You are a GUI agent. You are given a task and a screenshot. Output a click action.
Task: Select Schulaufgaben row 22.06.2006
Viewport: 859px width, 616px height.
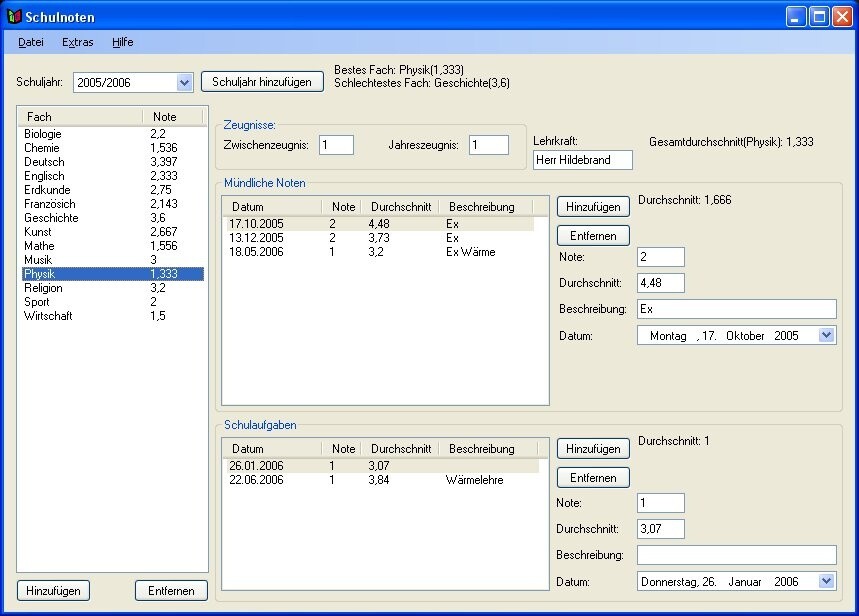[382, 480]
